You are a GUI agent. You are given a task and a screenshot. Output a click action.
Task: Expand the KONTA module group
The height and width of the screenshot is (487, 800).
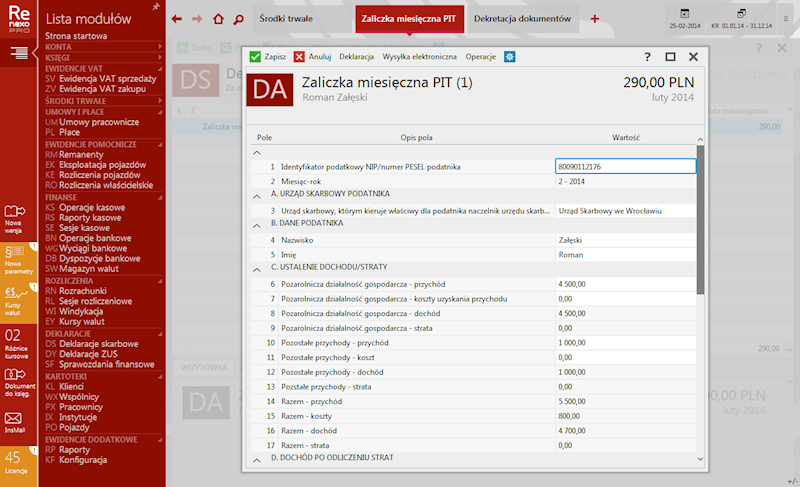pyautogui.click(x=160, y=47)
